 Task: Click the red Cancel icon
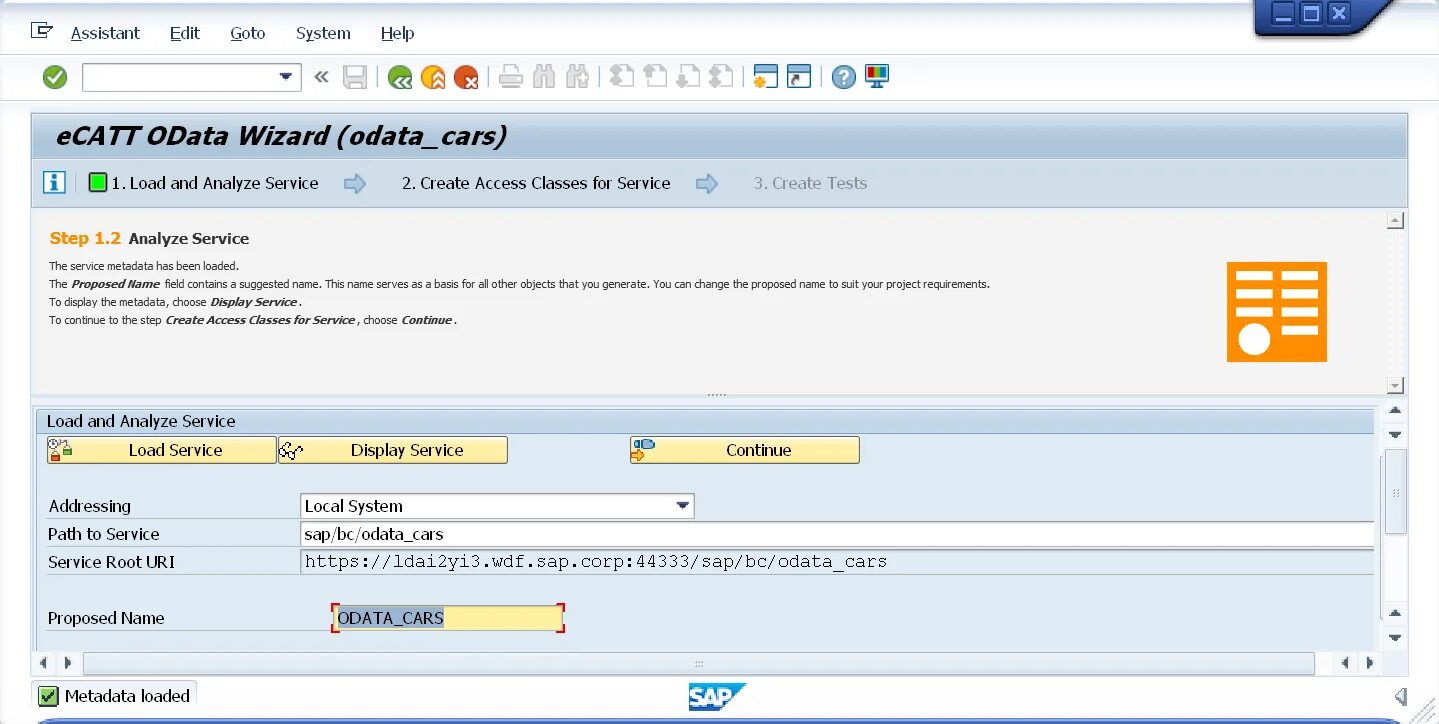pos(465,77)
